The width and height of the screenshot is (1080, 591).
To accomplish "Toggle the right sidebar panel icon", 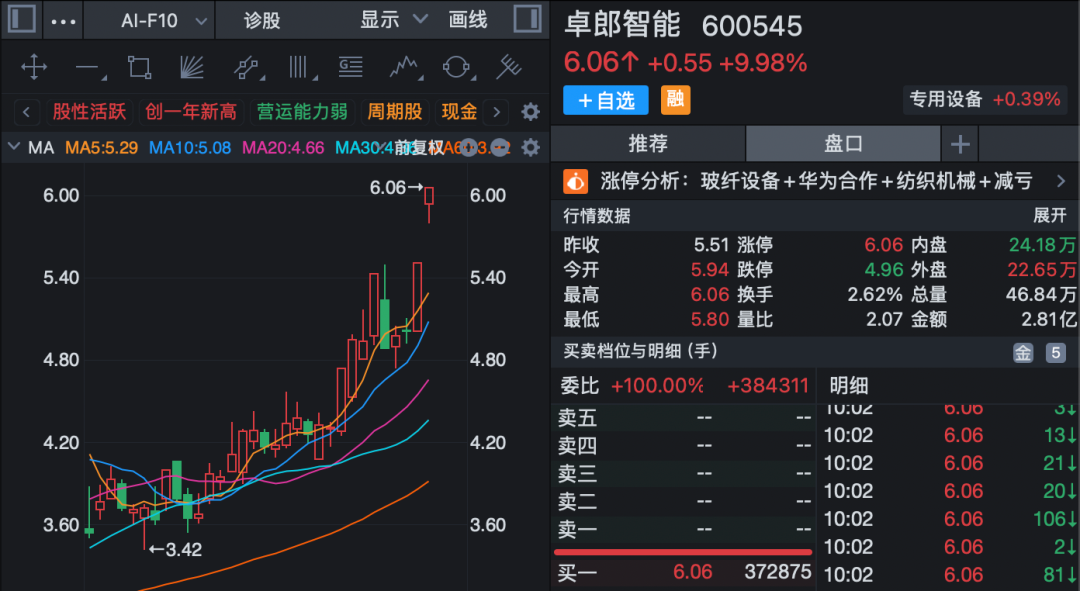I will tap(528, 19).
